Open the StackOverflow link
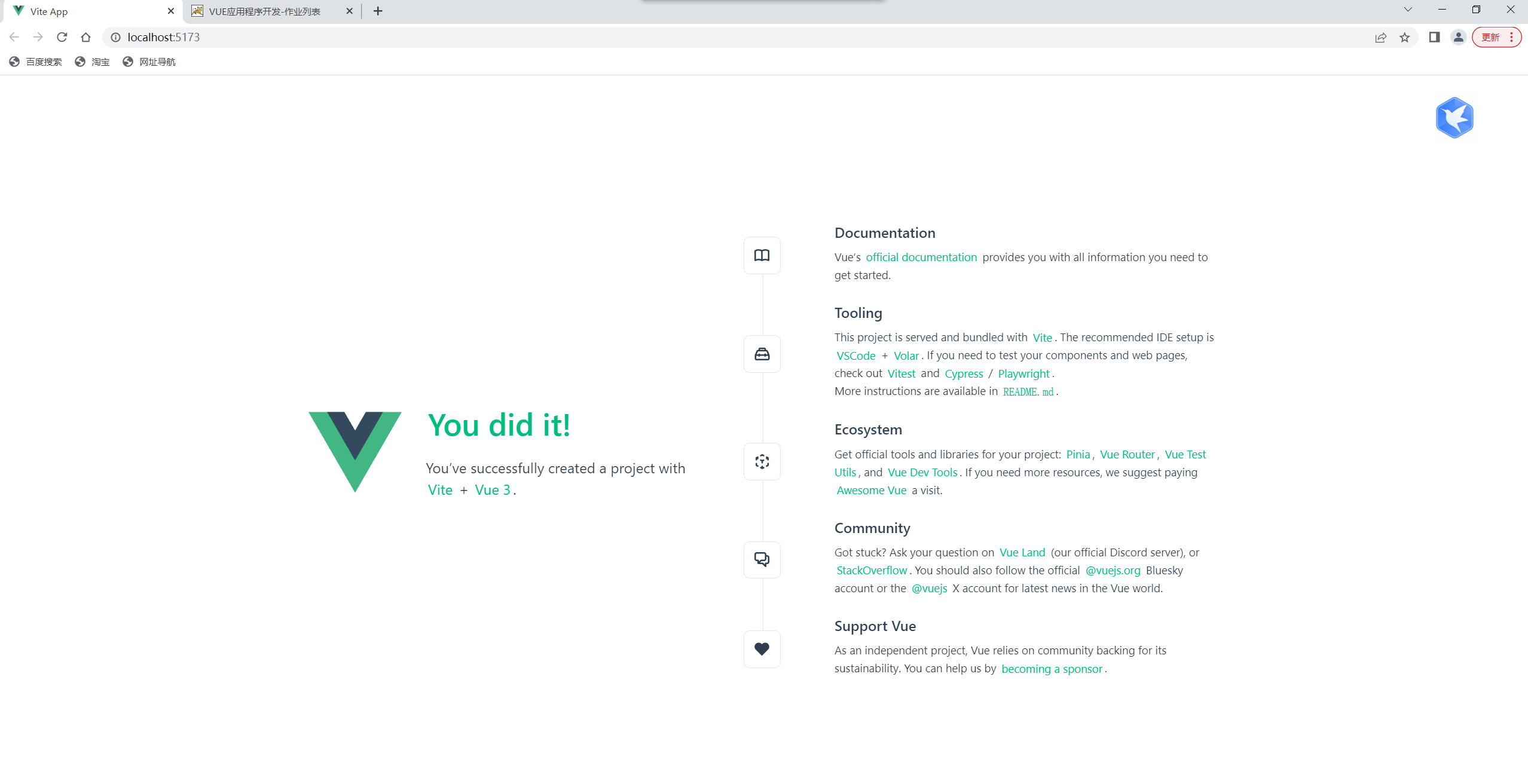Image resolution: width=1528 pixels, height=784 pixels. click(872, 570)
